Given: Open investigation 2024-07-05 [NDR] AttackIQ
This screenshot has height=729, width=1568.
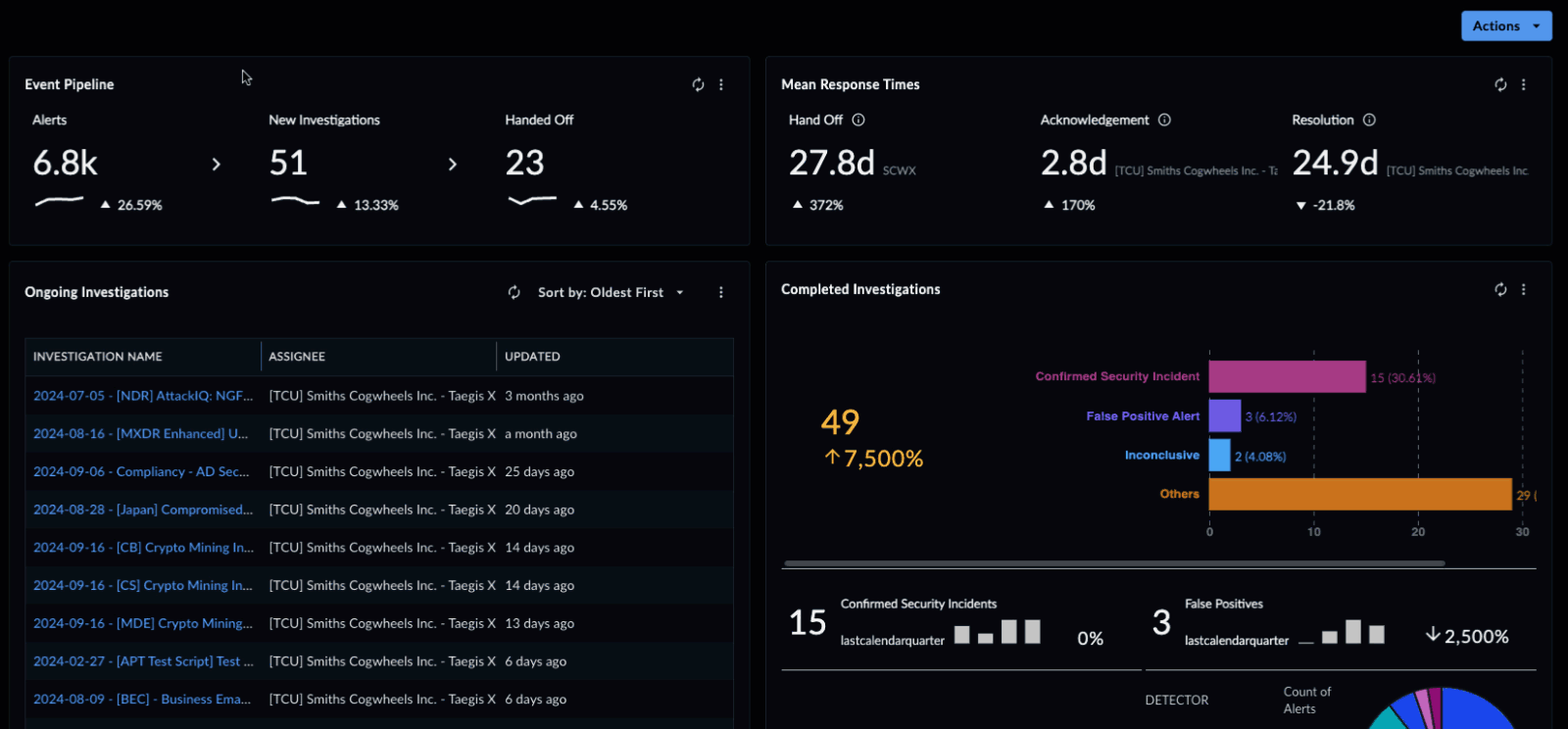Looking at the screenshot, I should tap(143, 396).
